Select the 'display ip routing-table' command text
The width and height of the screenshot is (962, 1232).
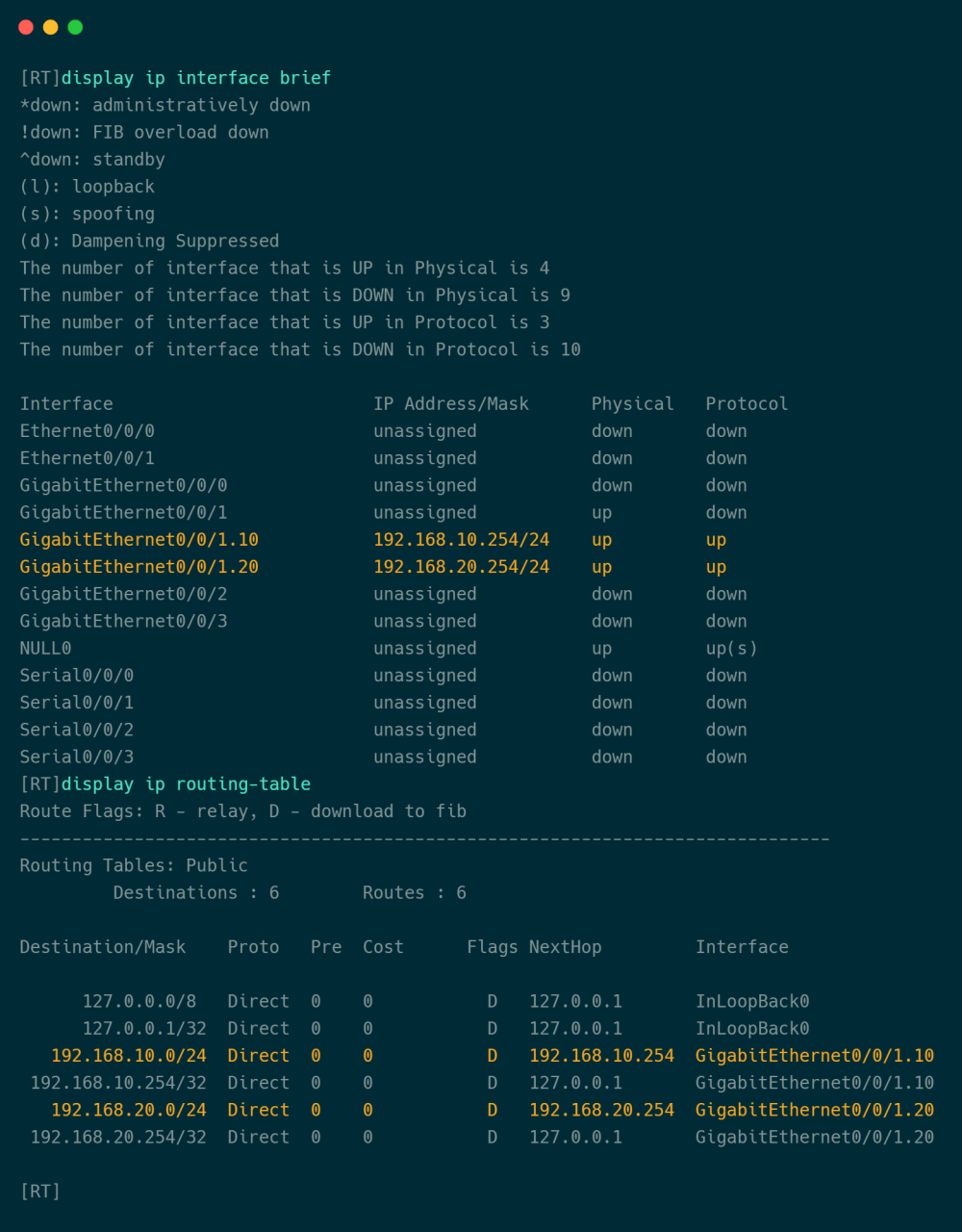pos(187,783)
